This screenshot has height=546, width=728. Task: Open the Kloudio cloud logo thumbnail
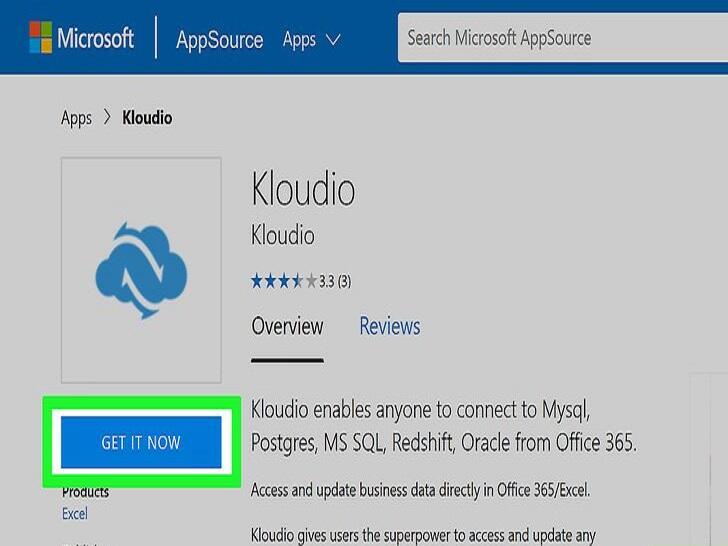click(141, 270)
